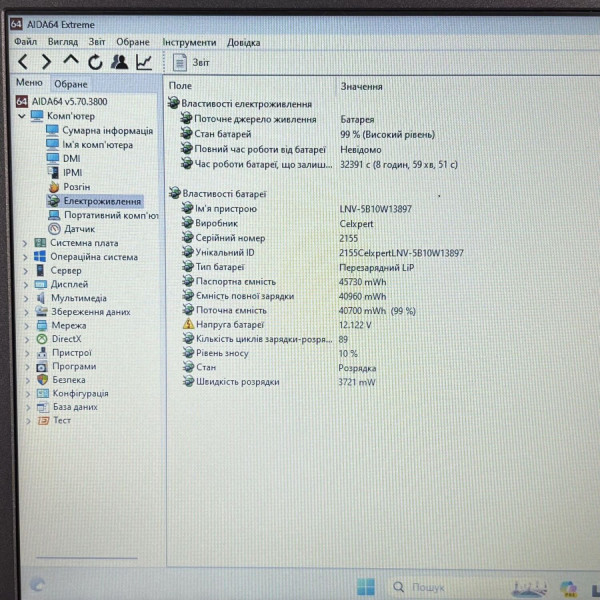The width and height of the screenshot is (600, 600).
Task: Go forward with the right arrow toolbar icon
Action: pyautogui.click(x=46, y=62)
